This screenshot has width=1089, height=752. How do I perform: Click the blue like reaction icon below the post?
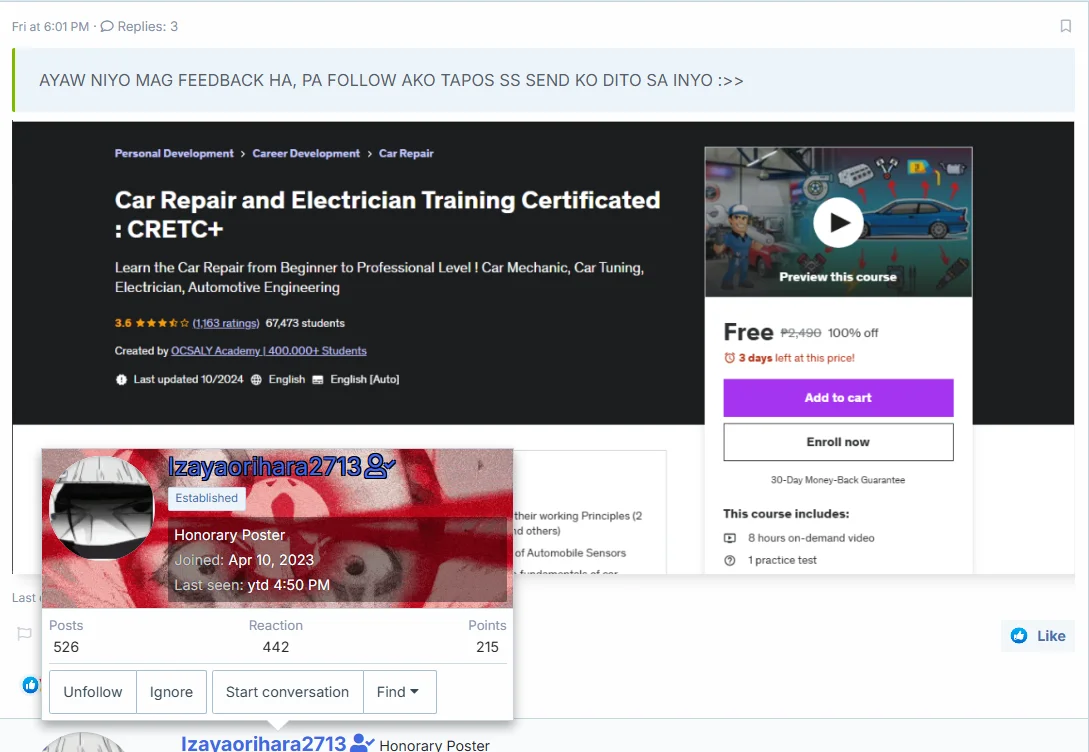31,685
